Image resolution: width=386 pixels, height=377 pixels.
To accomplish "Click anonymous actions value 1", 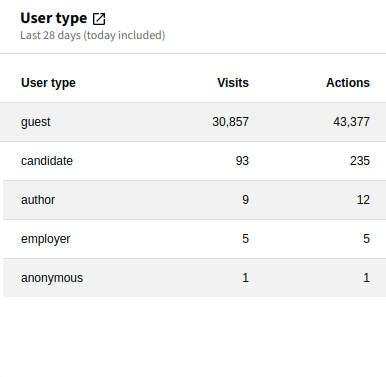I will (x=366, y=278).
